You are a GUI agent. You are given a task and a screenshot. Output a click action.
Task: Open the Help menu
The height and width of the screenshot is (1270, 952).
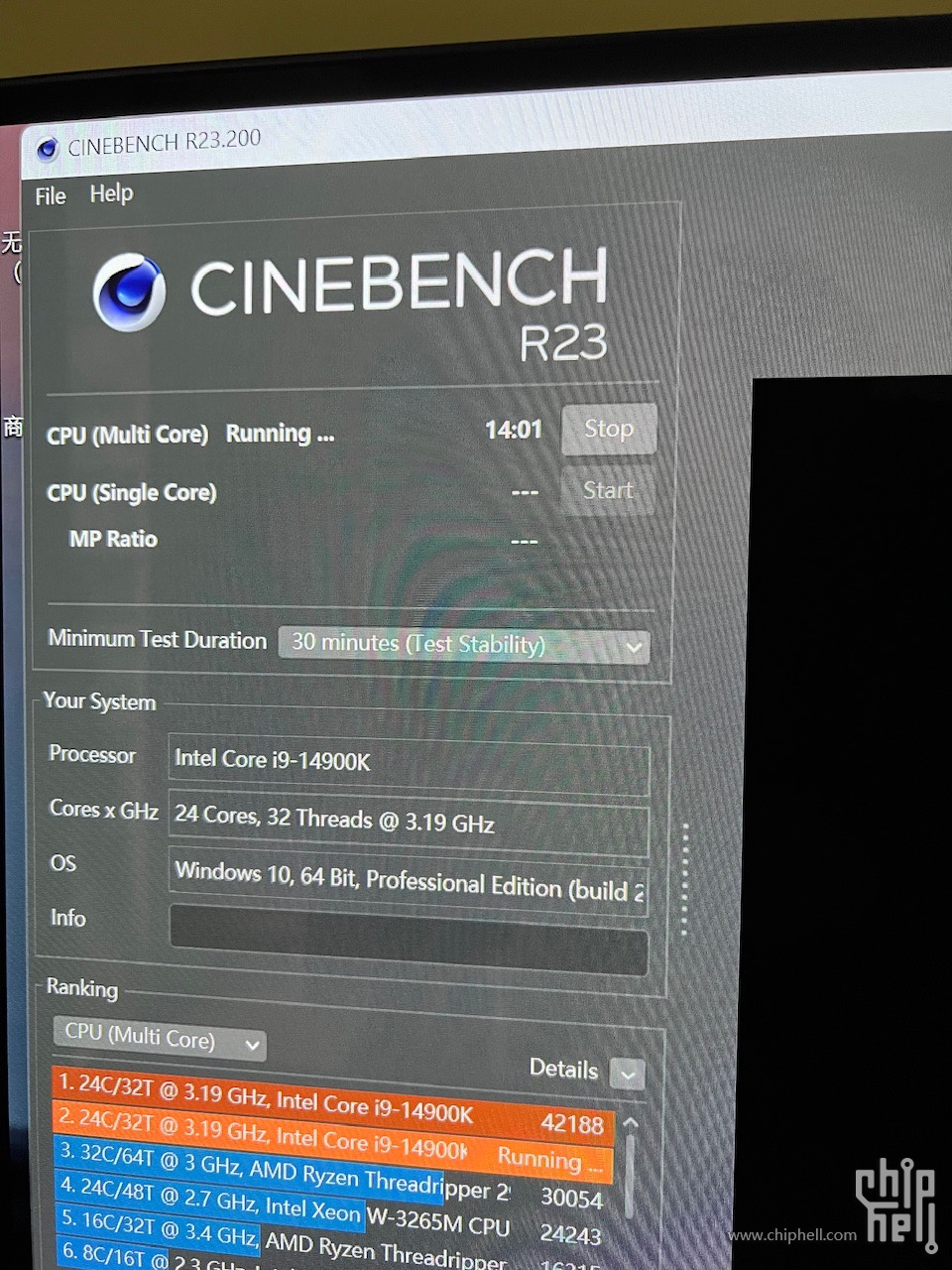(111, 193)
